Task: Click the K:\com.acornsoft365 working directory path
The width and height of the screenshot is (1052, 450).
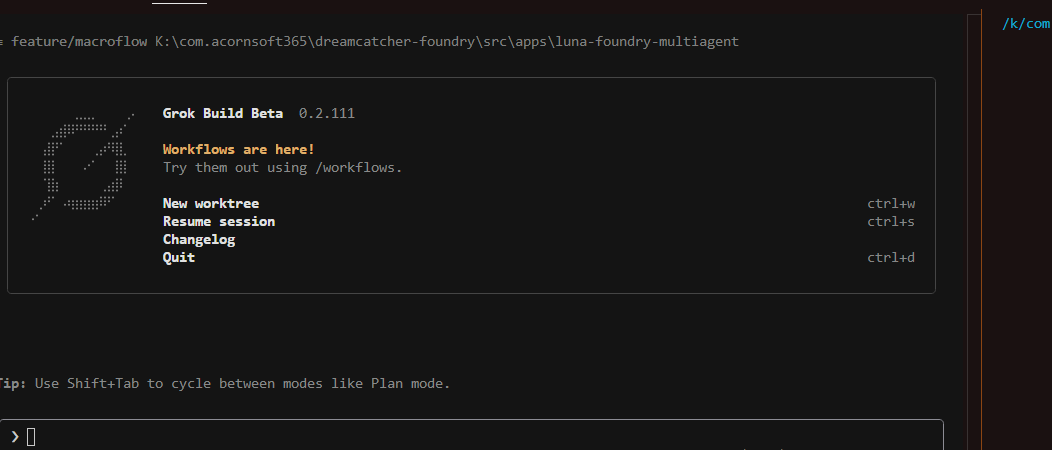Action: pos(447,42)
